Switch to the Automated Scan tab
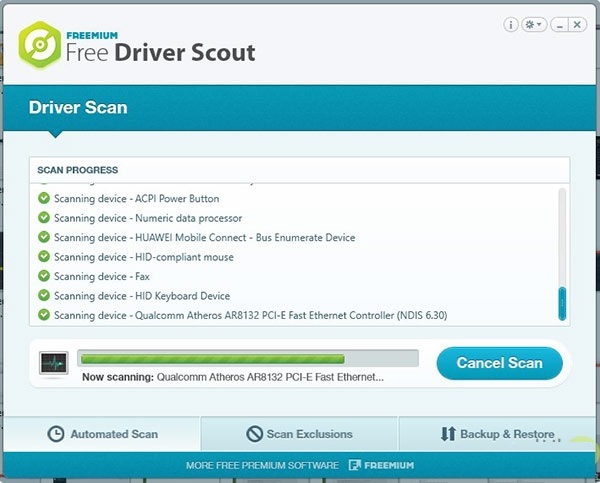 tap(102, 434)
